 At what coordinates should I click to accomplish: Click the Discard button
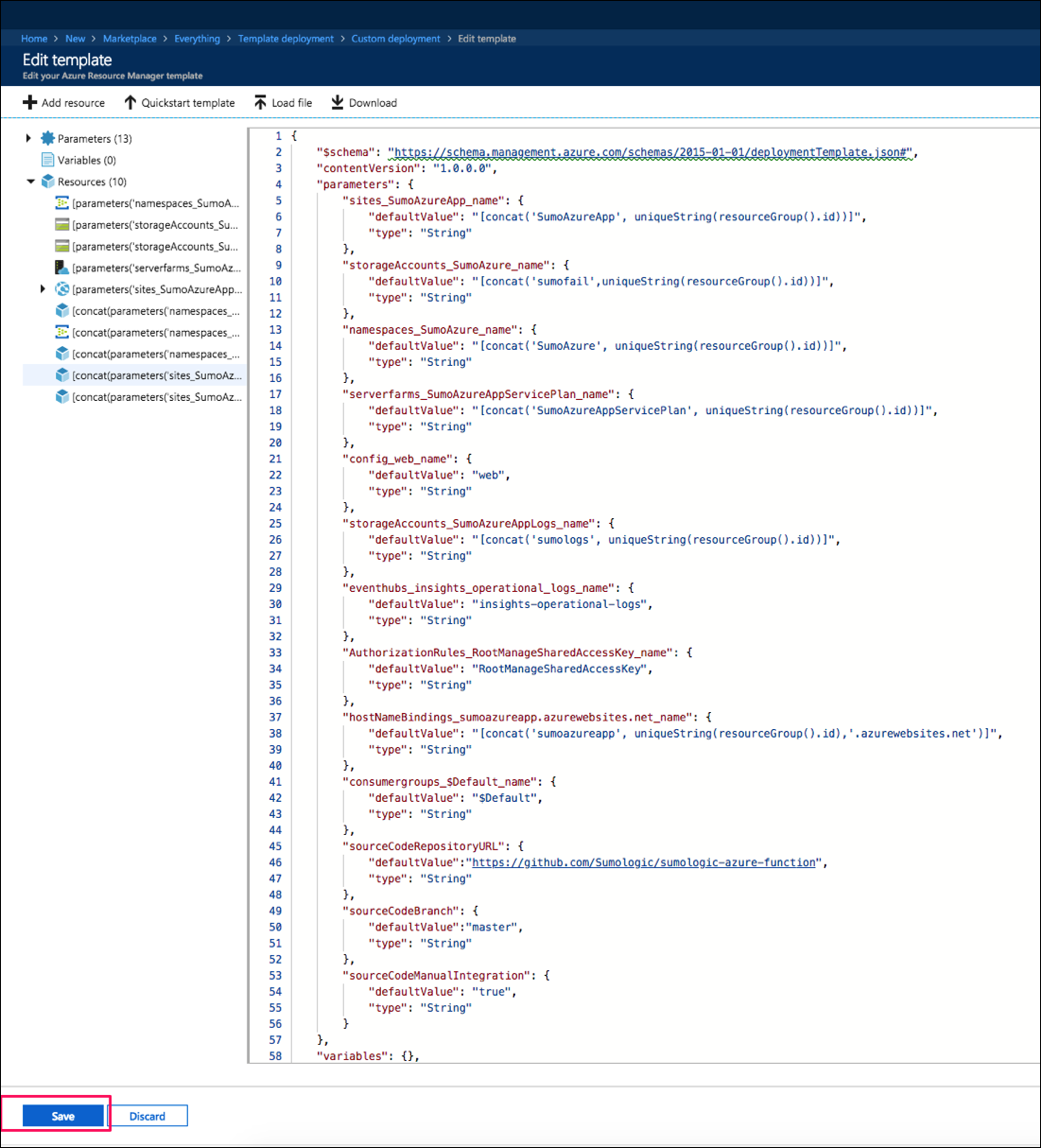[148, 1116]
